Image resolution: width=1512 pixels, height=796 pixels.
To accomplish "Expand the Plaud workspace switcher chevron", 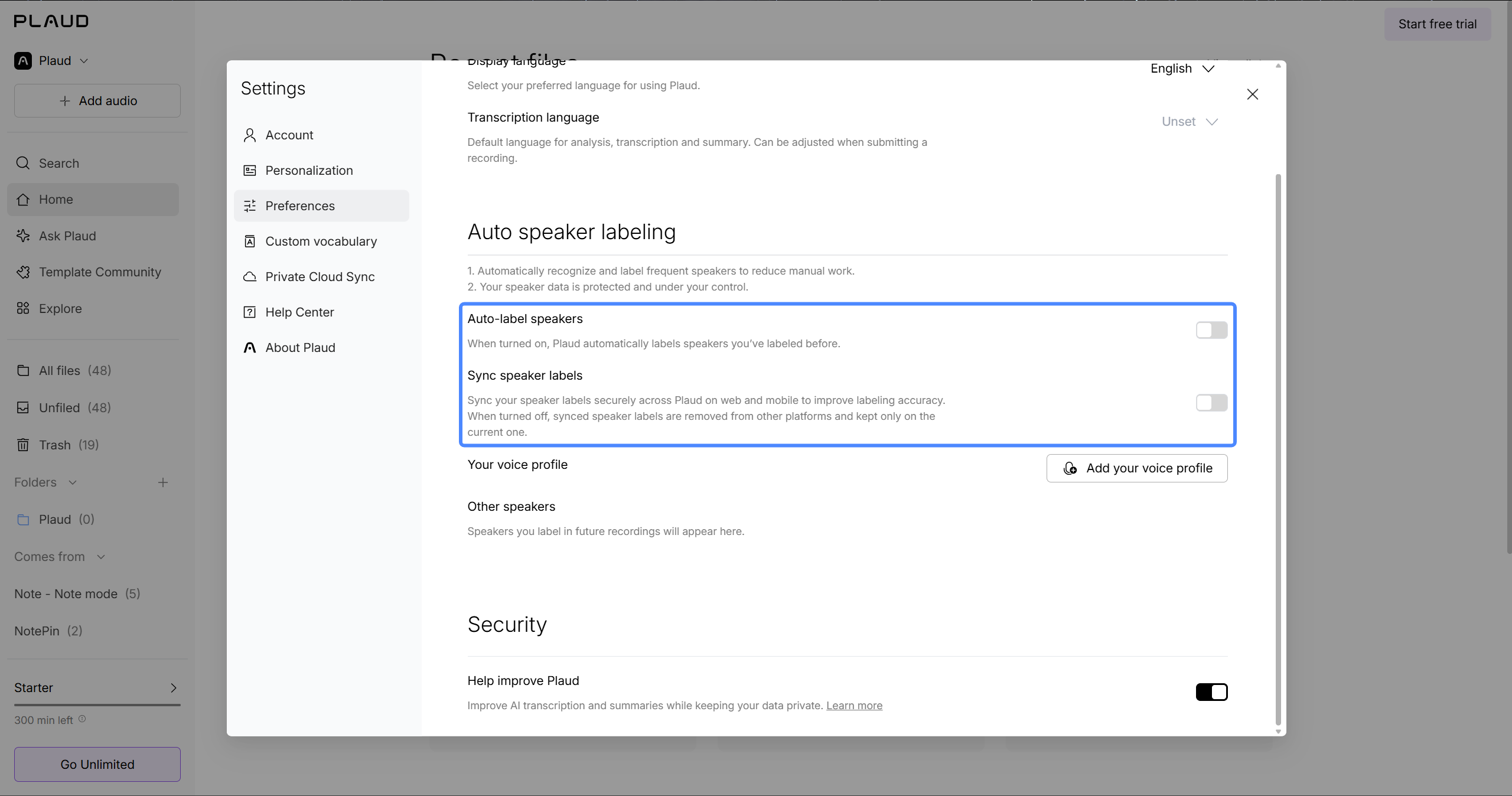I will pyautogui.click(x=84, y=61).
